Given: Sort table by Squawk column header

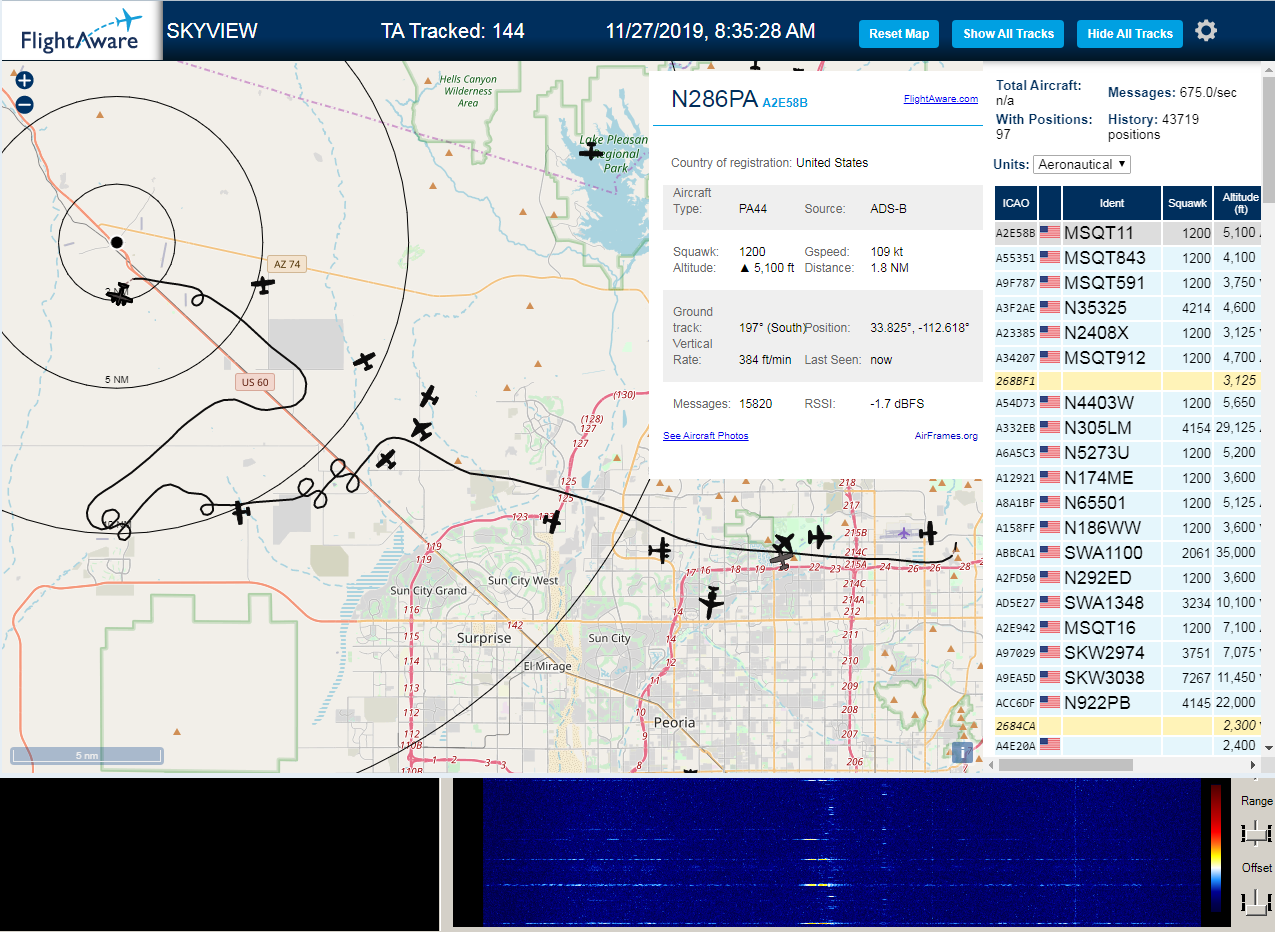Looking at the screenshot, I should tap(1188, 203).
